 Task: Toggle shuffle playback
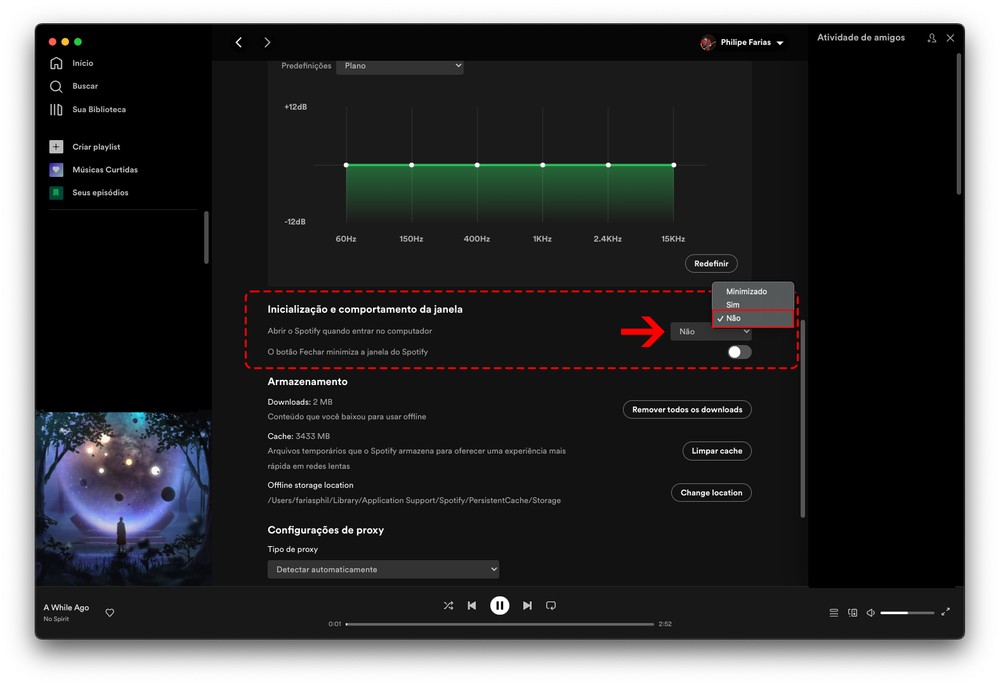pos(448,606)
